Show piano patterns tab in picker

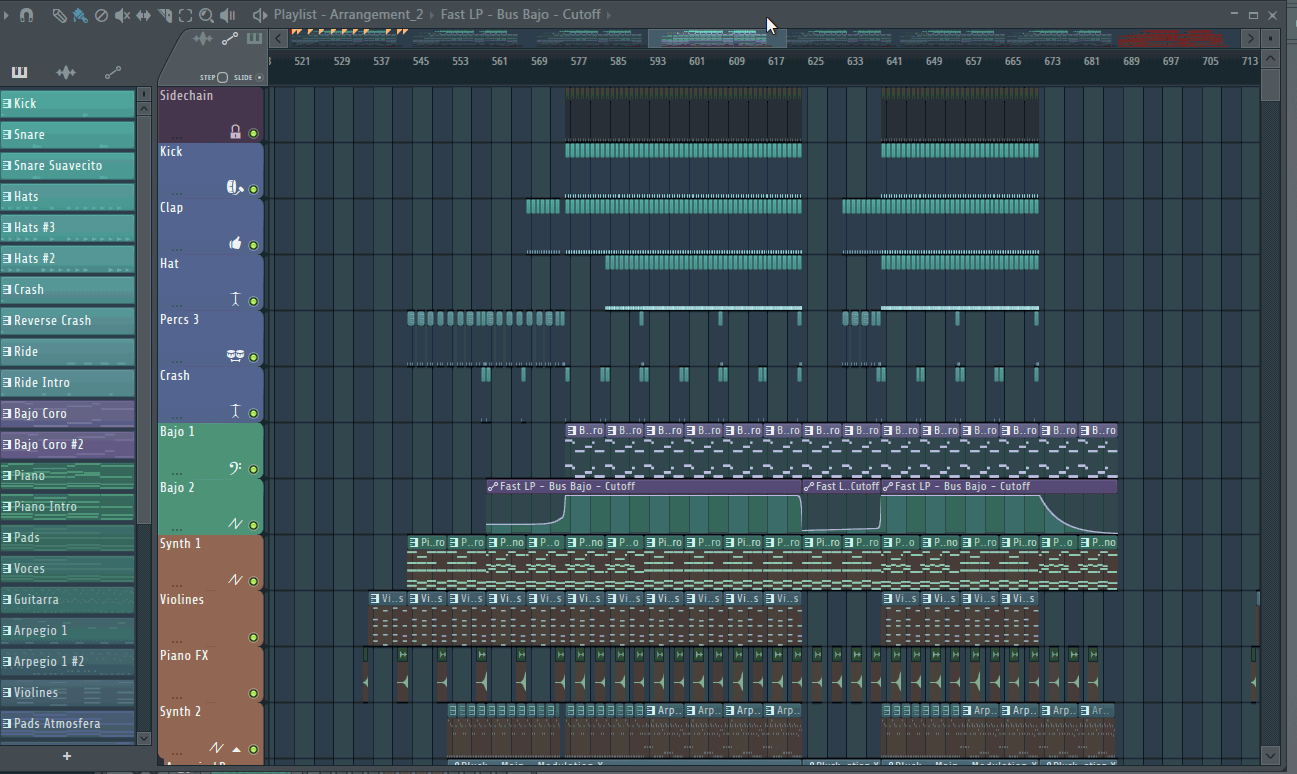19,72
